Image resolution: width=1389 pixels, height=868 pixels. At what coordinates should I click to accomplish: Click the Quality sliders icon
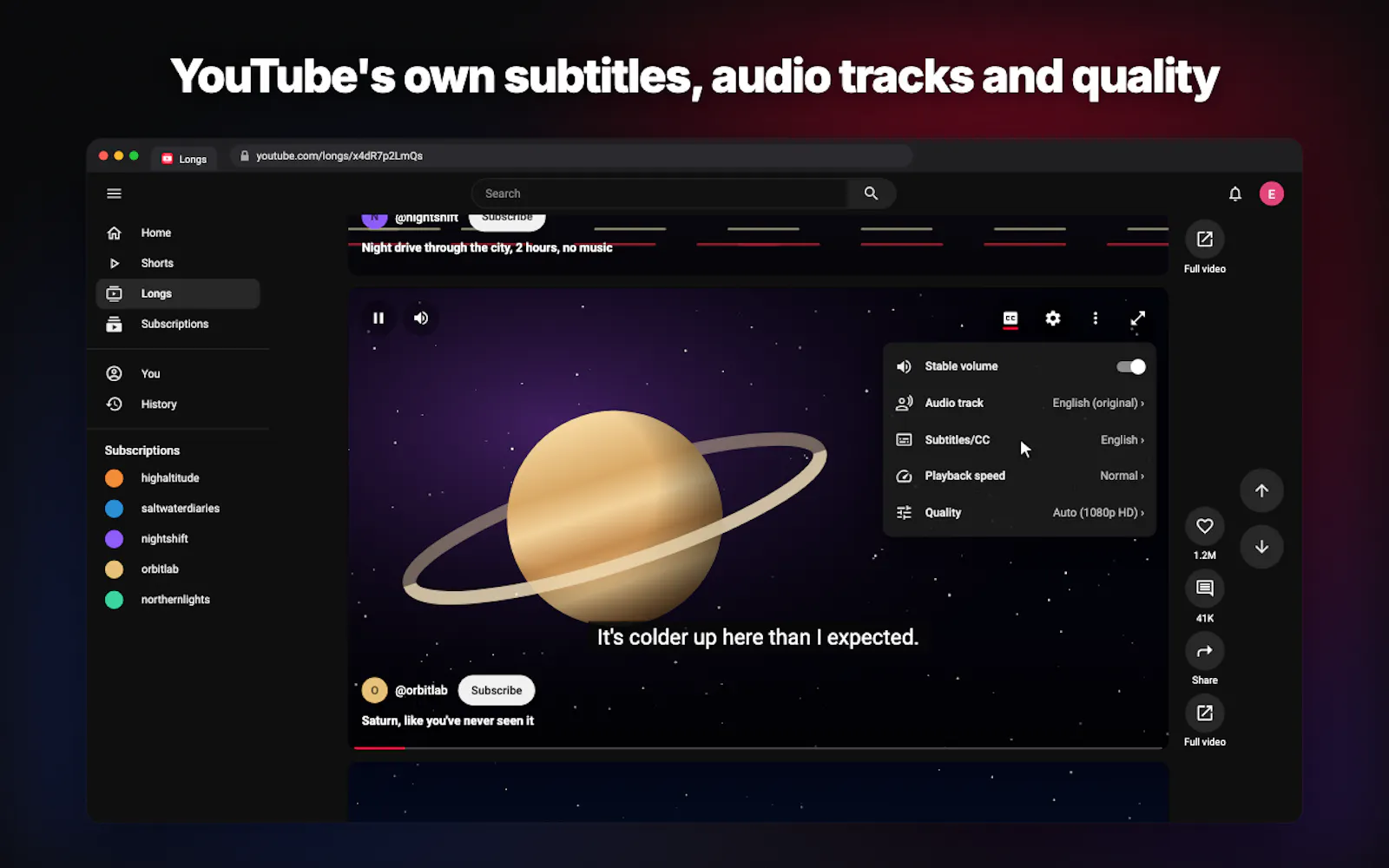904,513
